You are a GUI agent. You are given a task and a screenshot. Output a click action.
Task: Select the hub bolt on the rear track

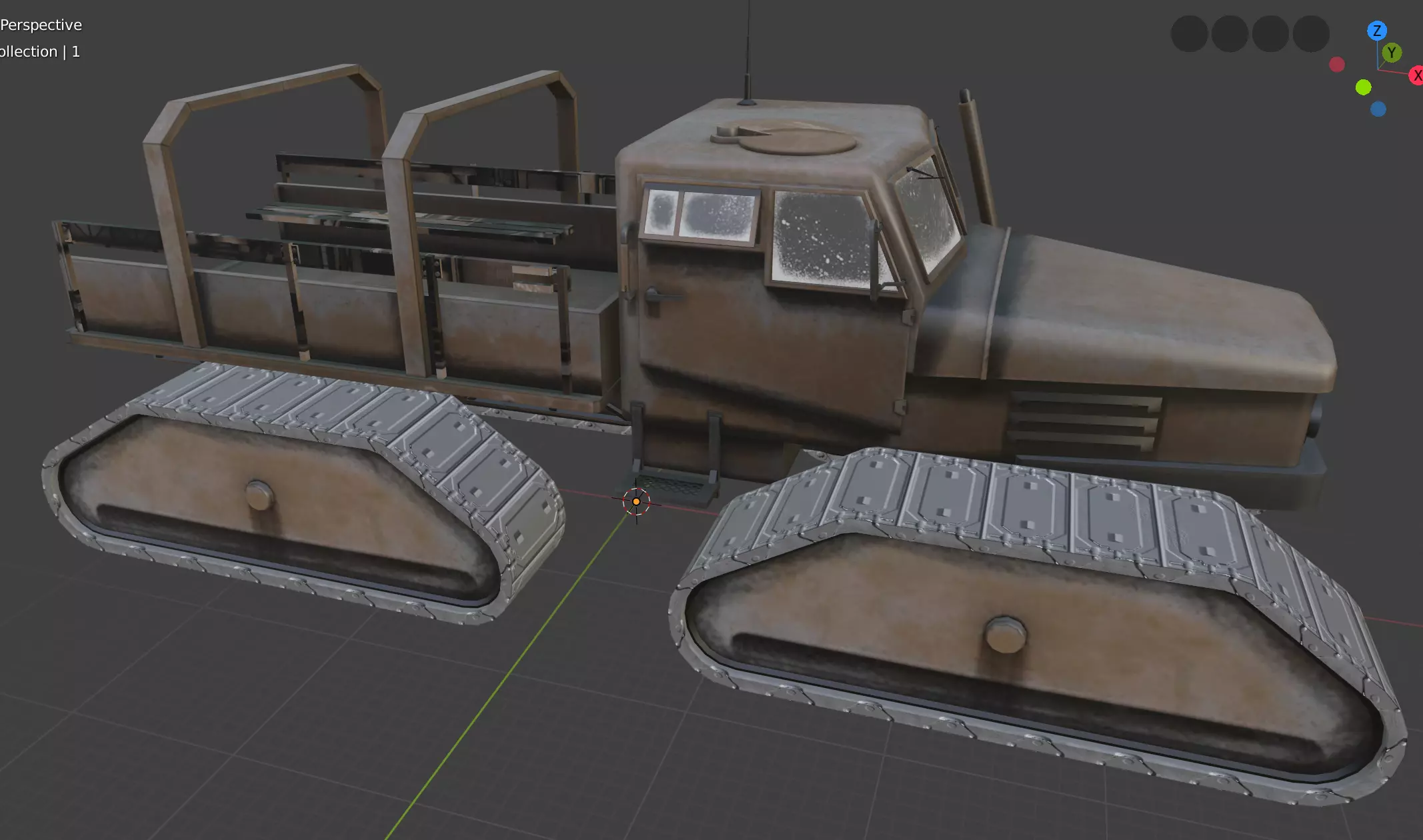pyautogui.click(x=259, y=495)
